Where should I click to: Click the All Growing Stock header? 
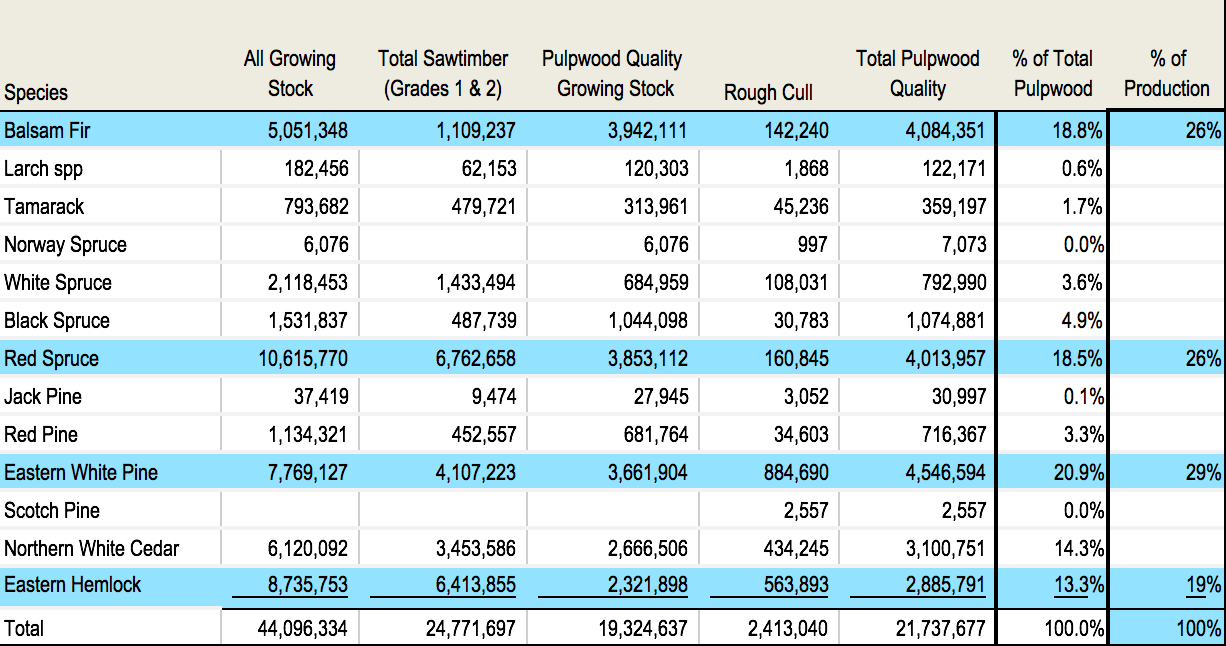[x=290, y=74]
